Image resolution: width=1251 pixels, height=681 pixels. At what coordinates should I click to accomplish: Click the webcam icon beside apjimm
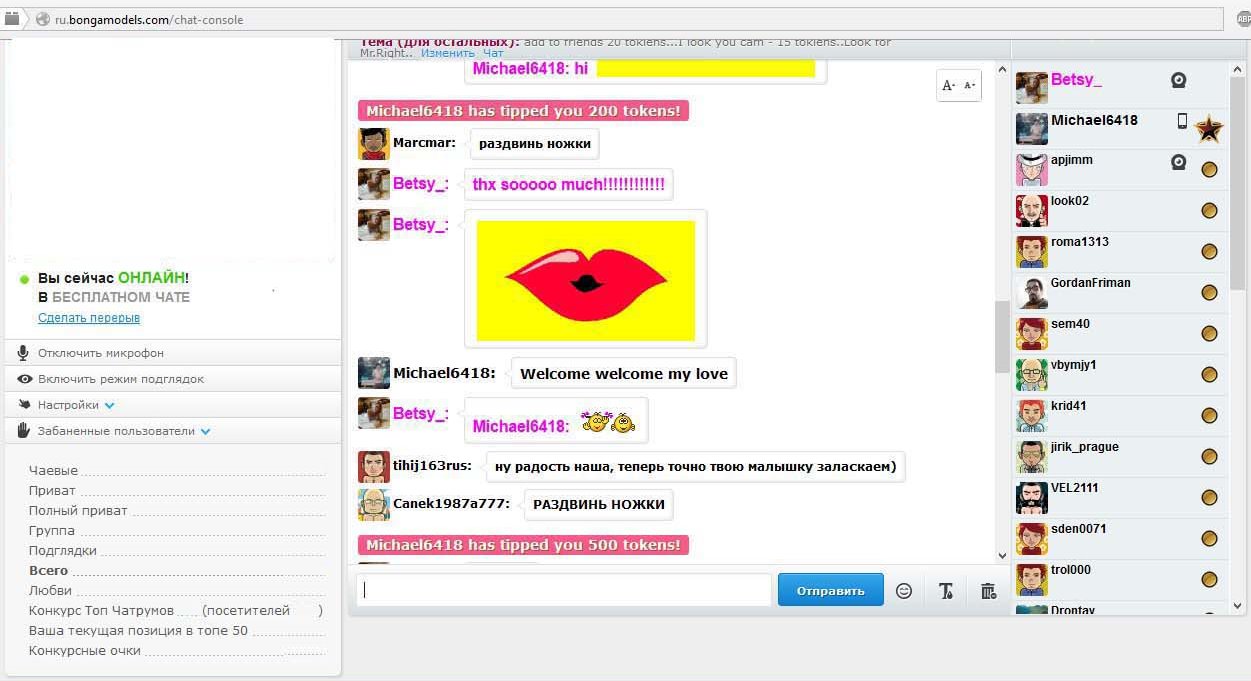(x=1178, y=161)
